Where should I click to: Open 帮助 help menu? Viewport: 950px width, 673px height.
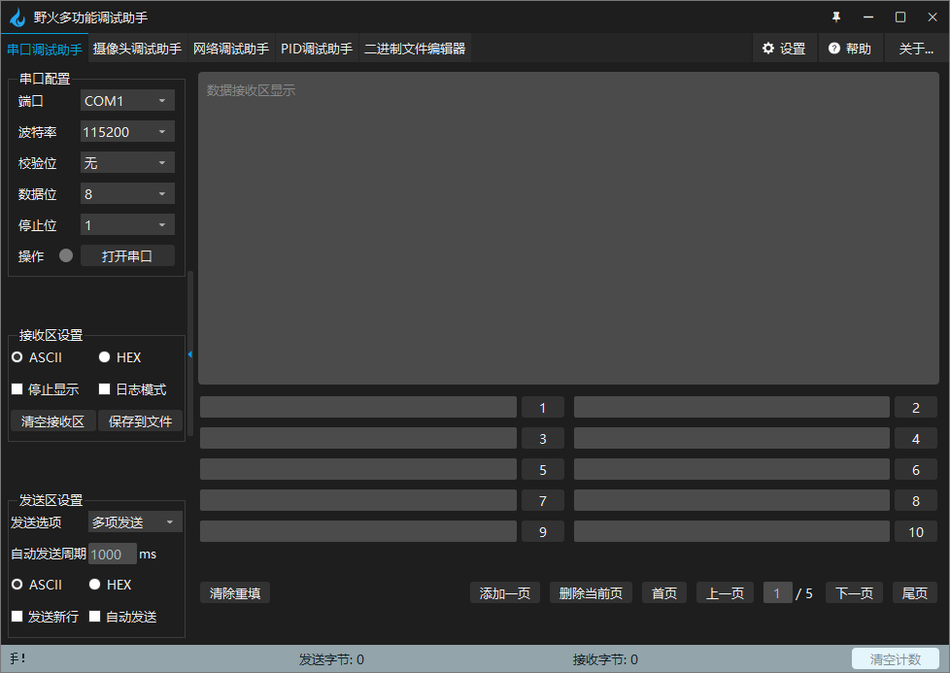pyautogui.click(x=849, y=48)
